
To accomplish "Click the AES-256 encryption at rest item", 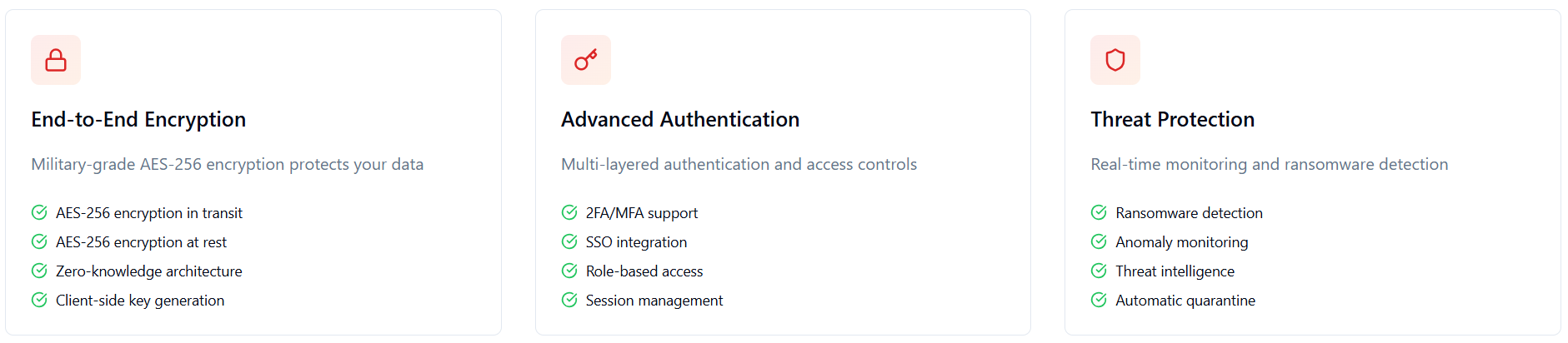I will tap(141, 242).
